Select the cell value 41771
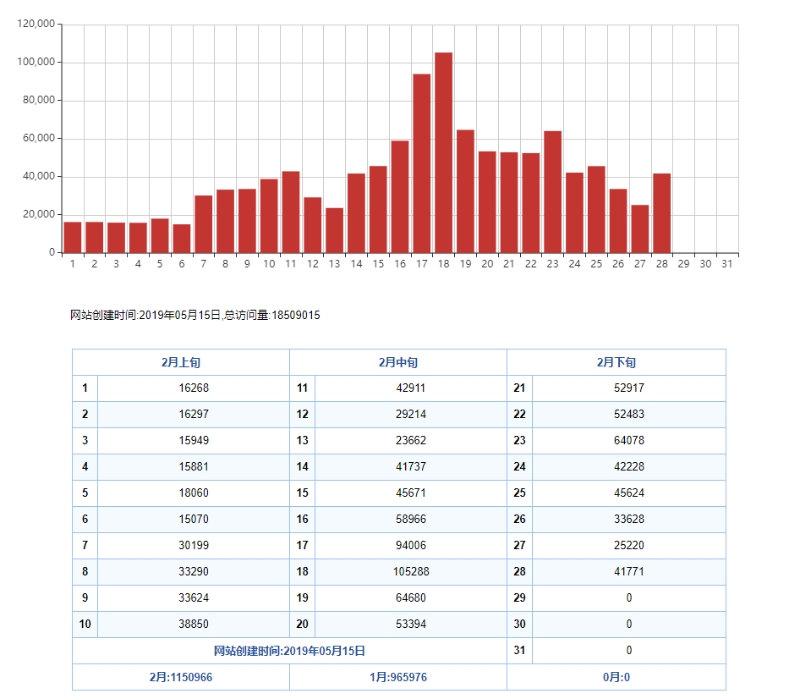 [629, 571]
